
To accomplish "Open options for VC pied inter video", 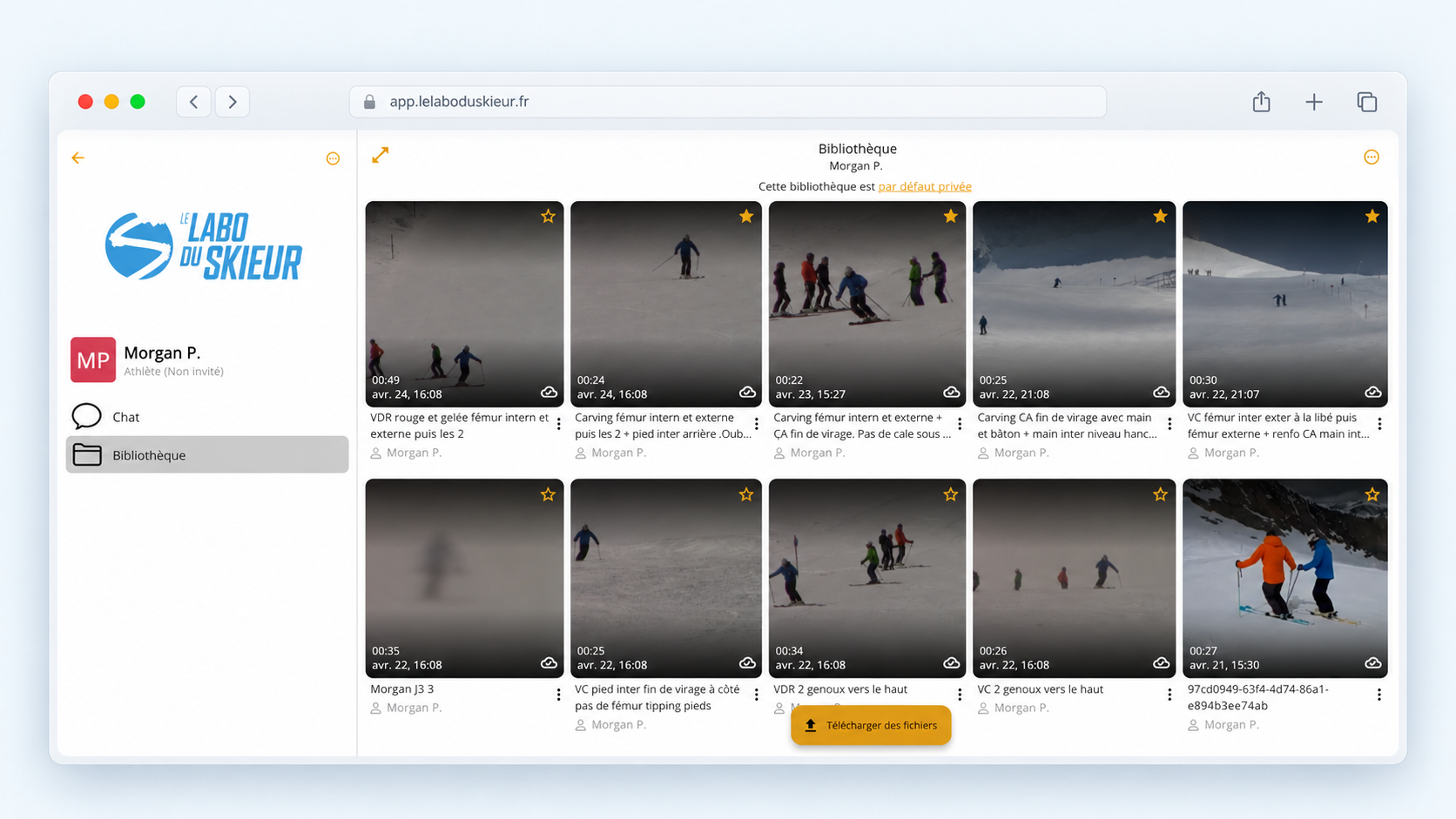I will pos(757,695).
